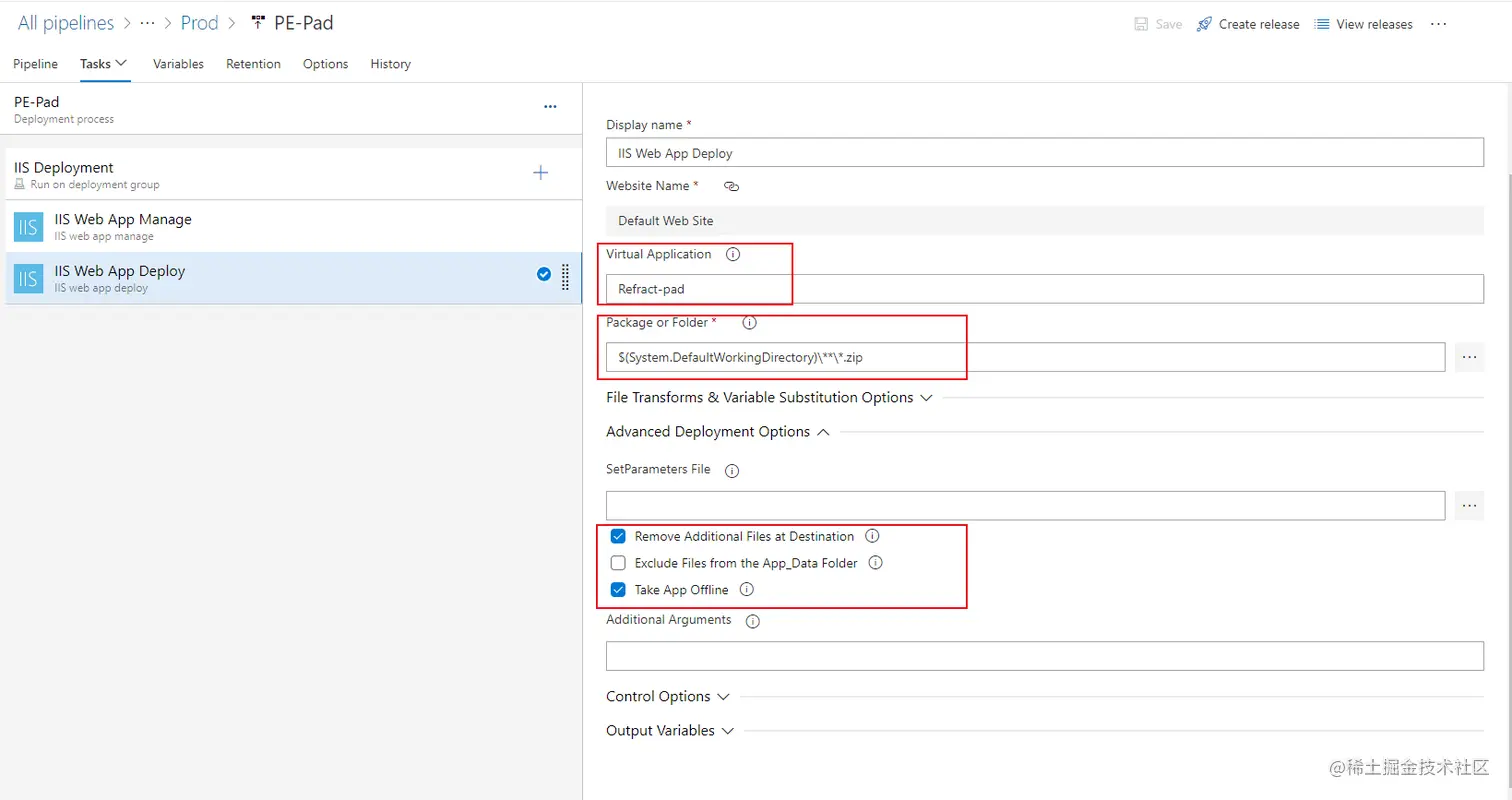Click the add task plus icon
Image resolution: width=1512 pixels, height=800 pixels.
click(x=540, y=173)
